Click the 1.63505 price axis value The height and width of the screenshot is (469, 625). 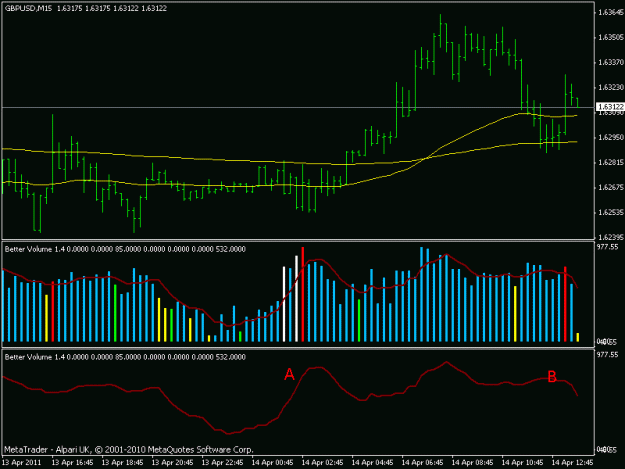pos(610,37)
